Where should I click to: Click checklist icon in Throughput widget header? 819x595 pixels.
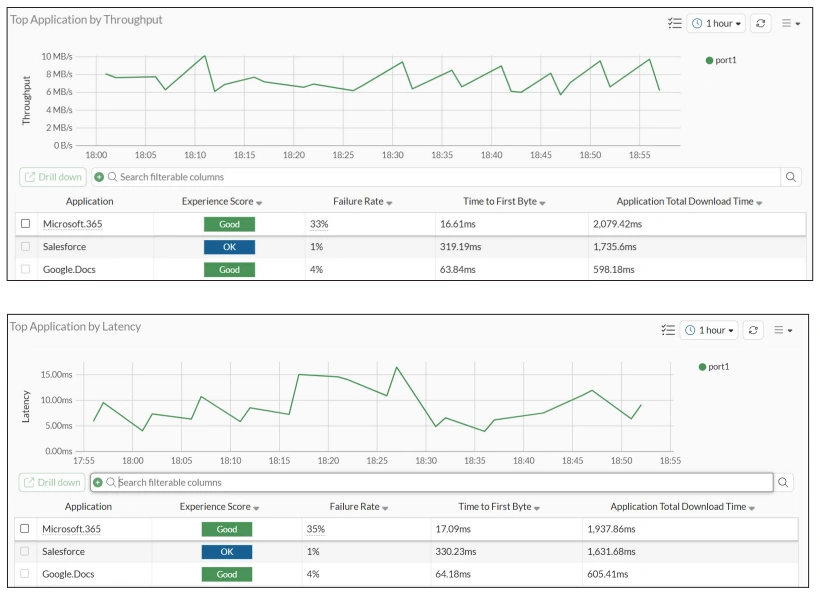[674, 23]
